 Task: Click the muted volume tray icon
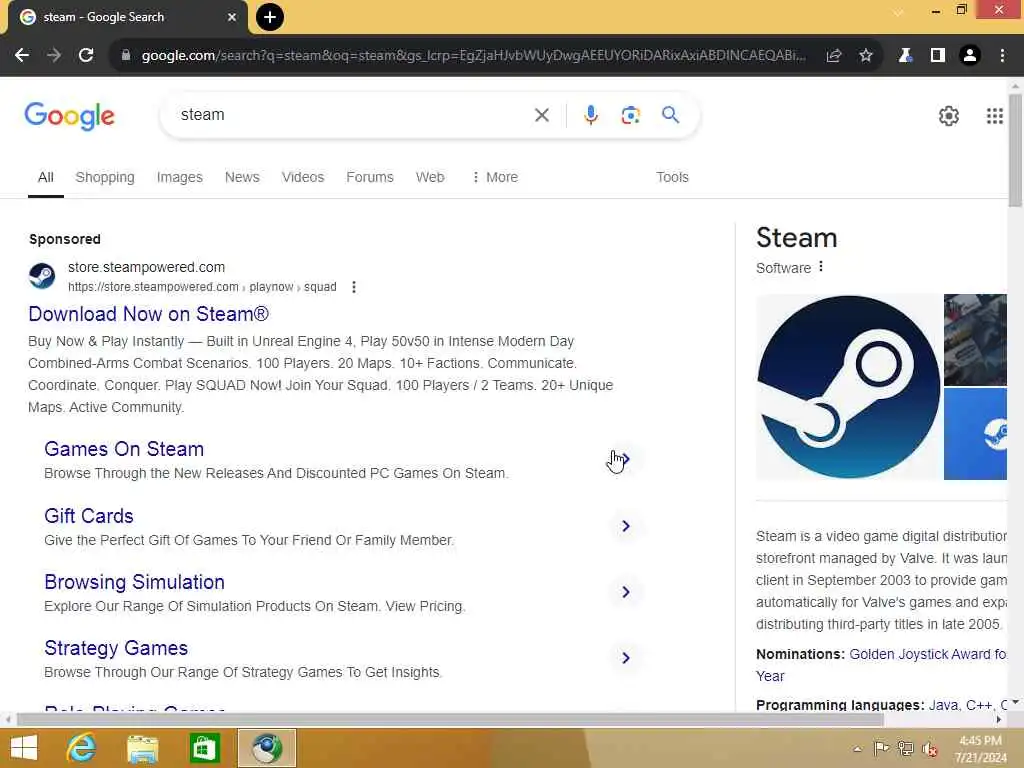(x=930, y=749)
